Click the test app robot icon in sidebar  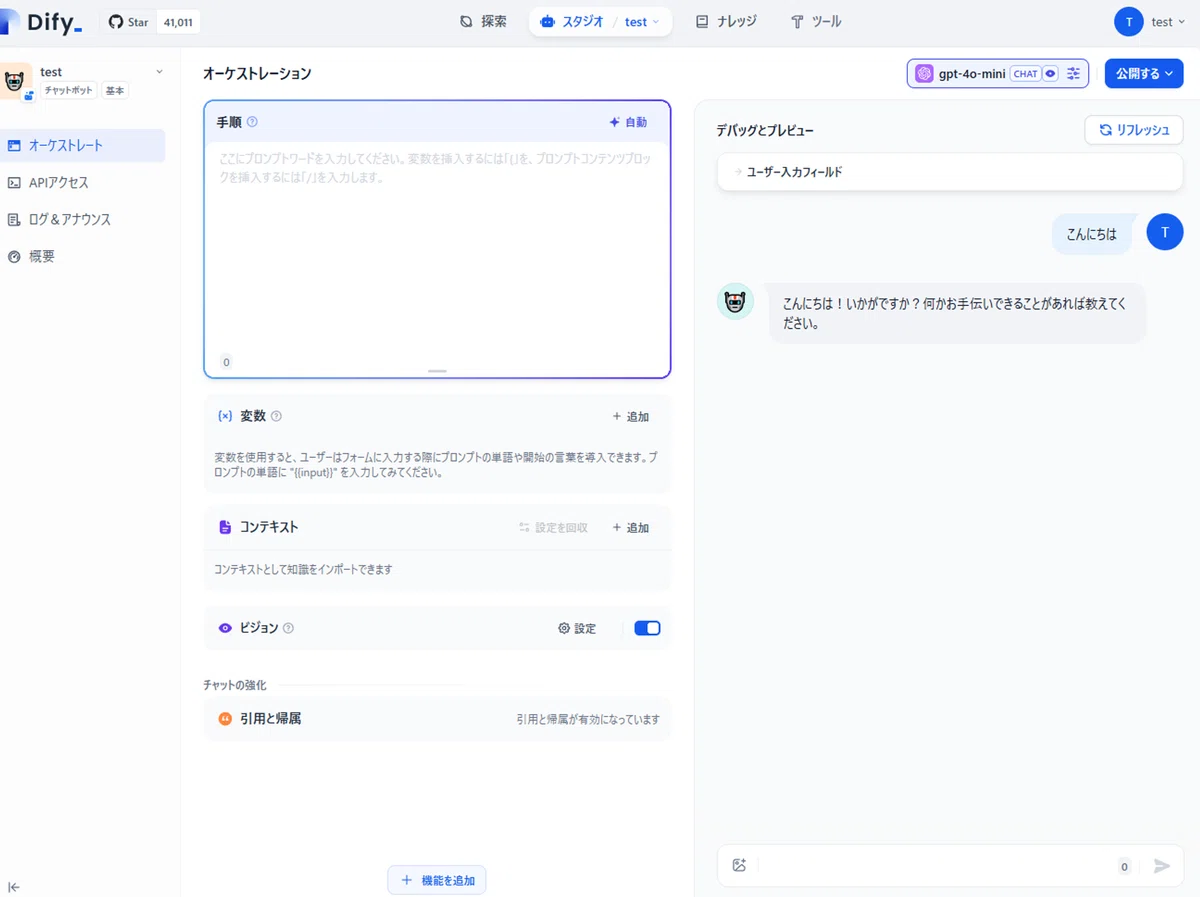click(x=15, y=82)
